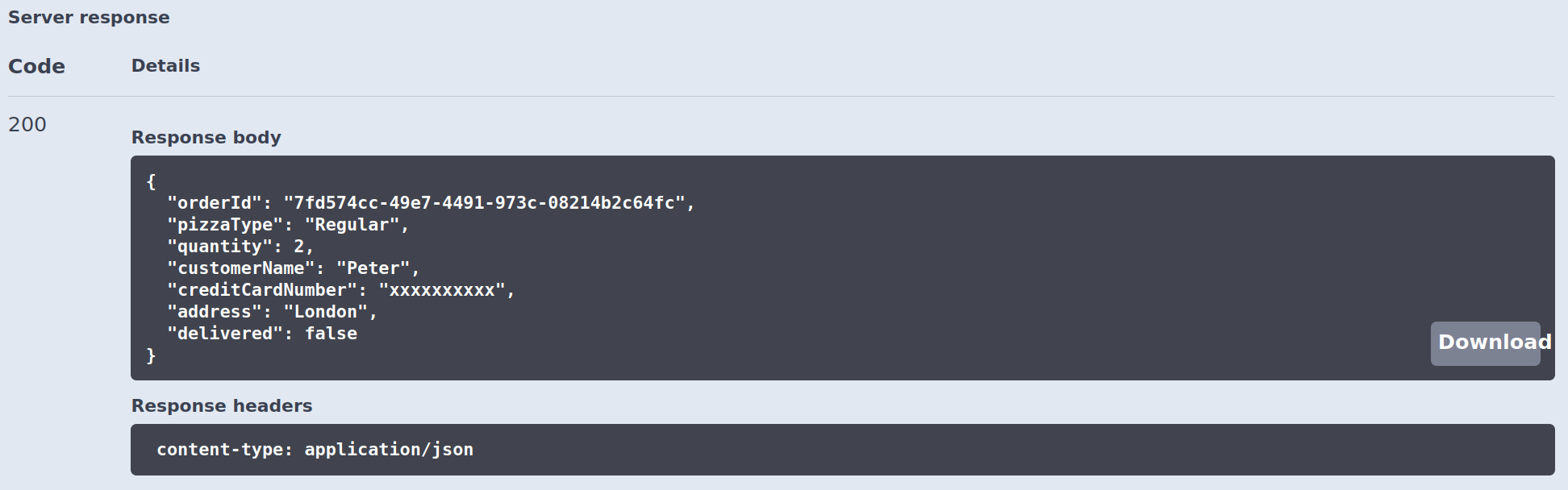Select the 200 status code
The image size is (1568, 490).
coord(27,125)
